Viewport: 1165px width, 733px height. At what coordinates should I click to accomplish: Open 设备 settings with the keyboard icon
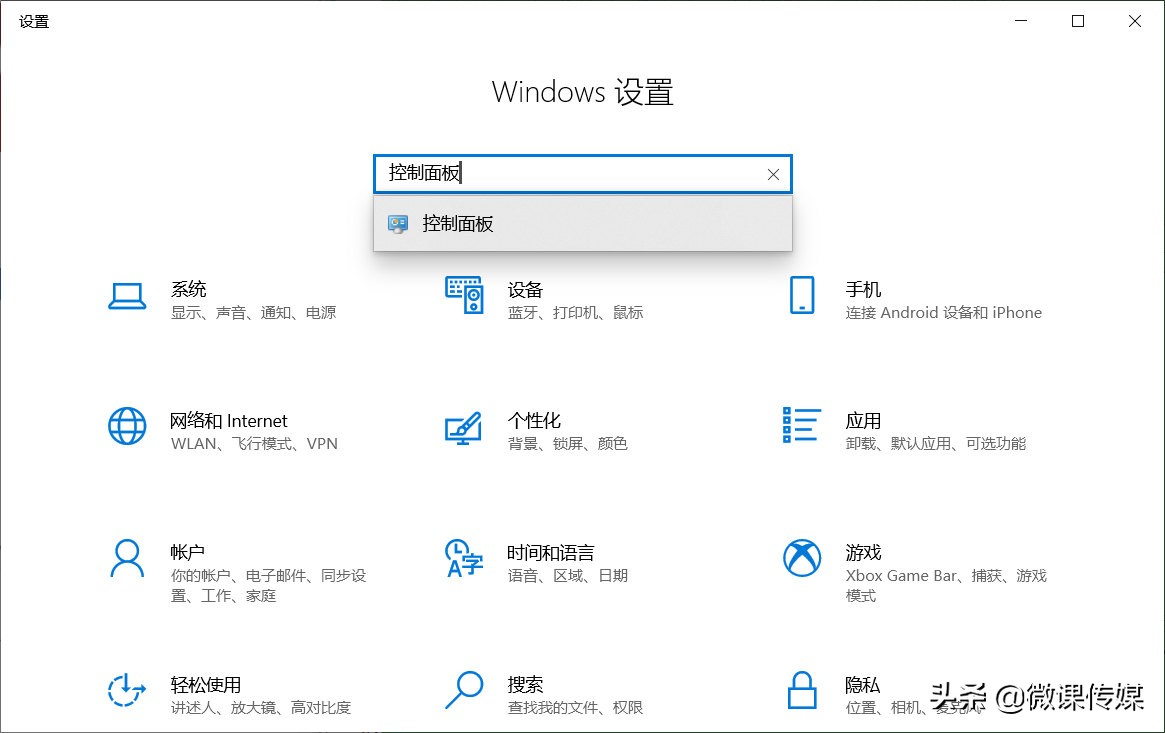[464, 297]
